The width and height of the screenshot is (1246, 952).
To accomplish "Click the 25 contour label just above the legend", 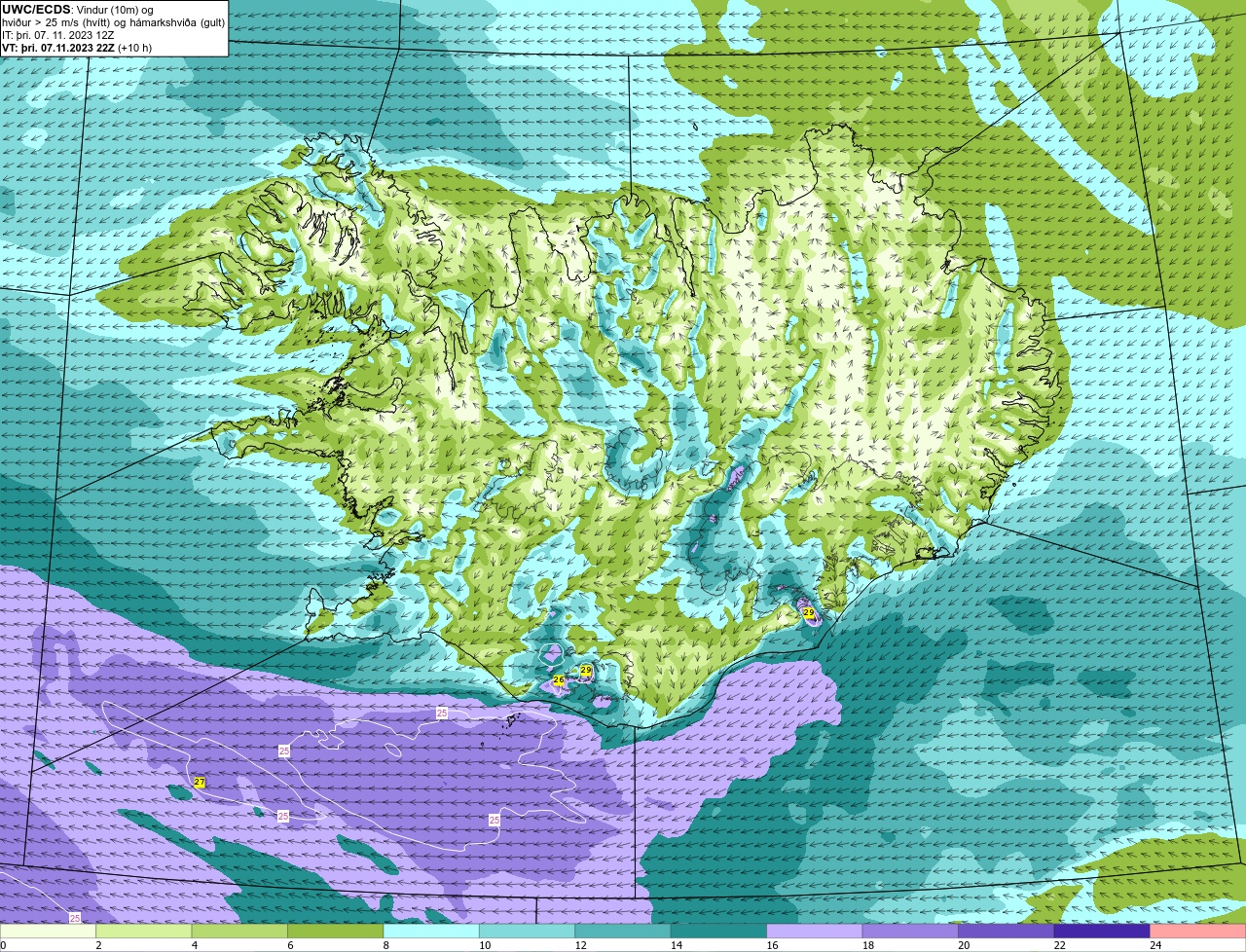I will [75, 918].
